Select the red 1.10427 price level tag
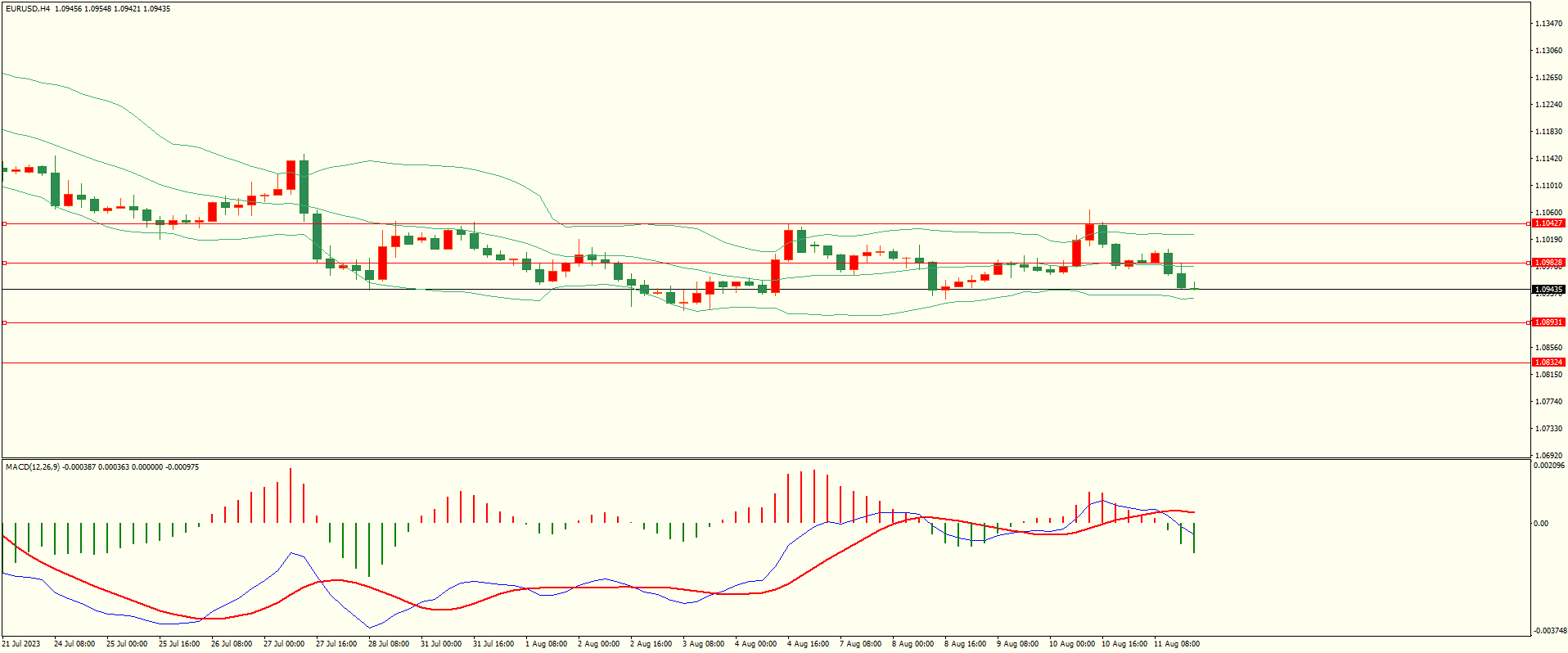This screenshot has width=1568, height=653. click(1548, 223)
